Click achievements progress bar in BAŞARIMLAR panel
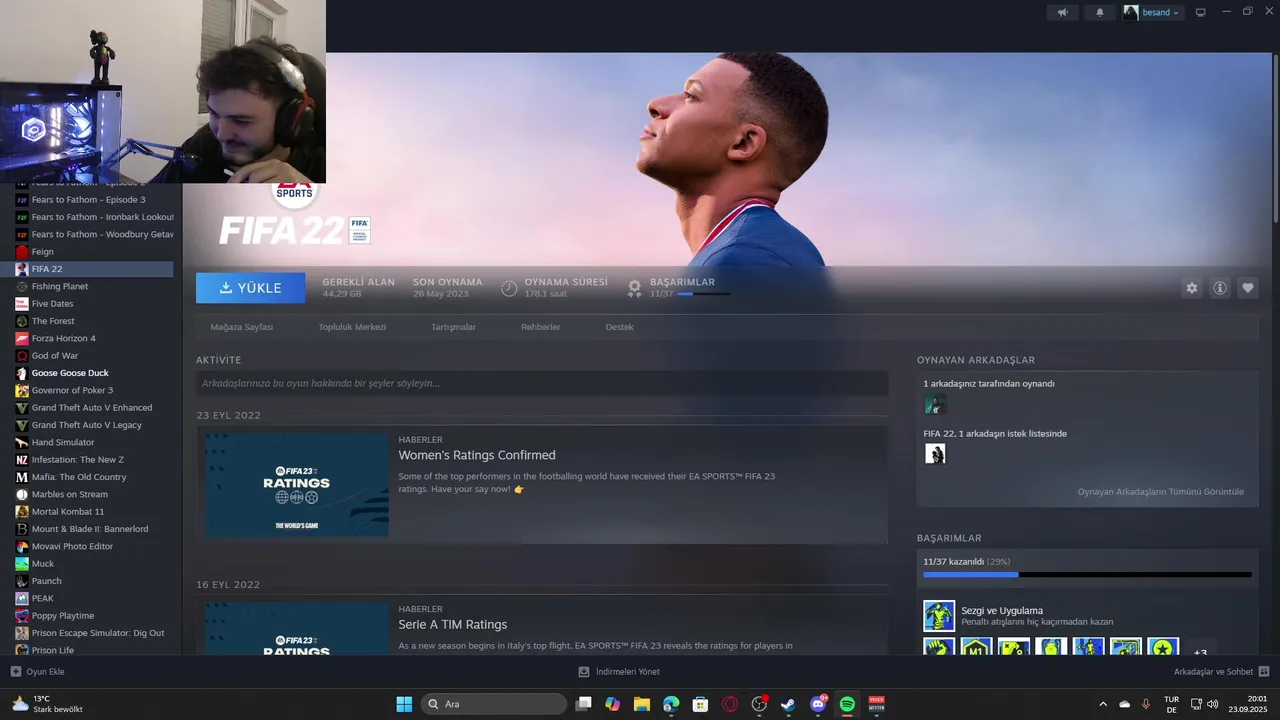 click(x=1087, y=575)
